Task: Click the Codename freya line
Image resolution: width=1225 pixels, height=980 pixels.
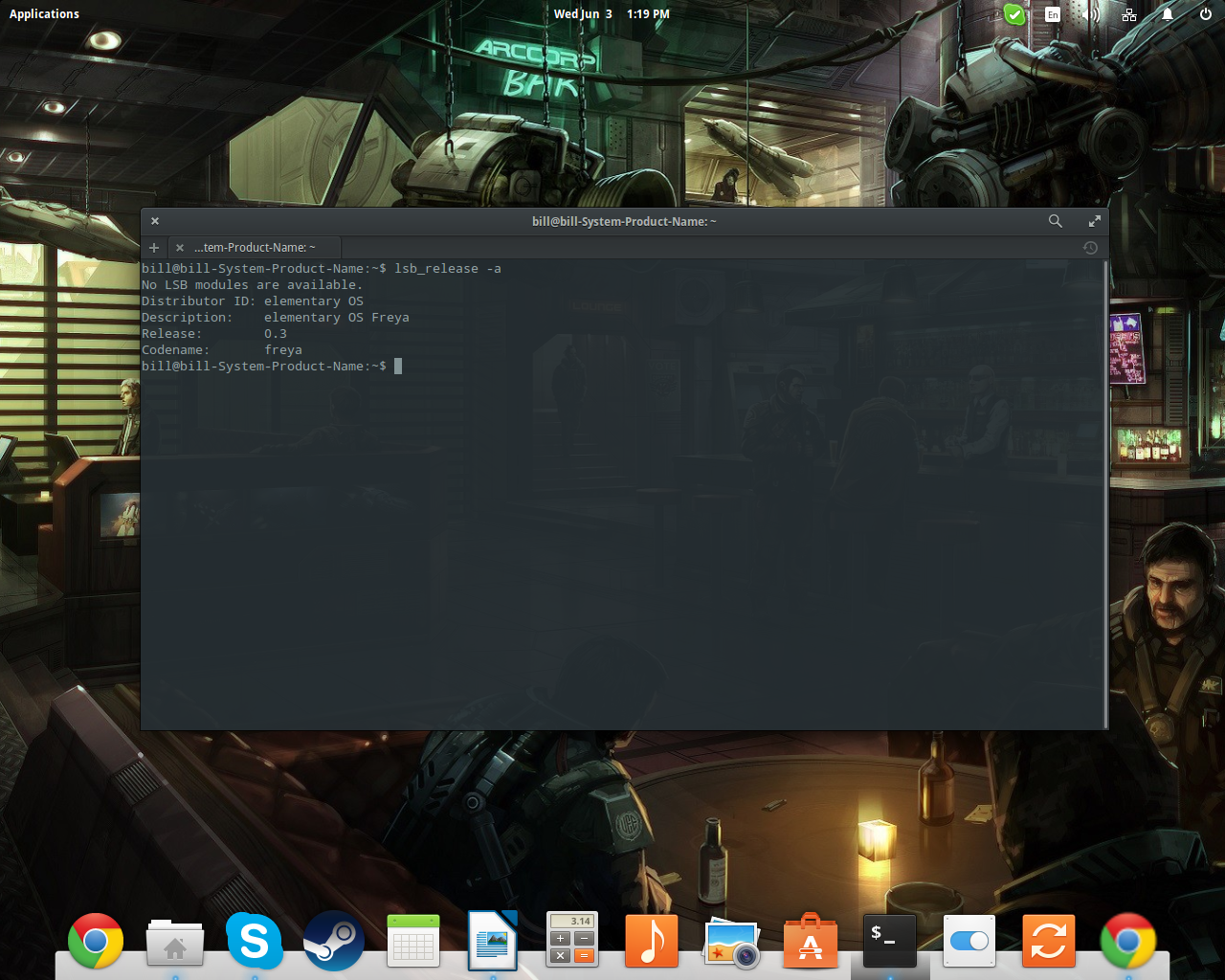Action: [x=222, y=349]
